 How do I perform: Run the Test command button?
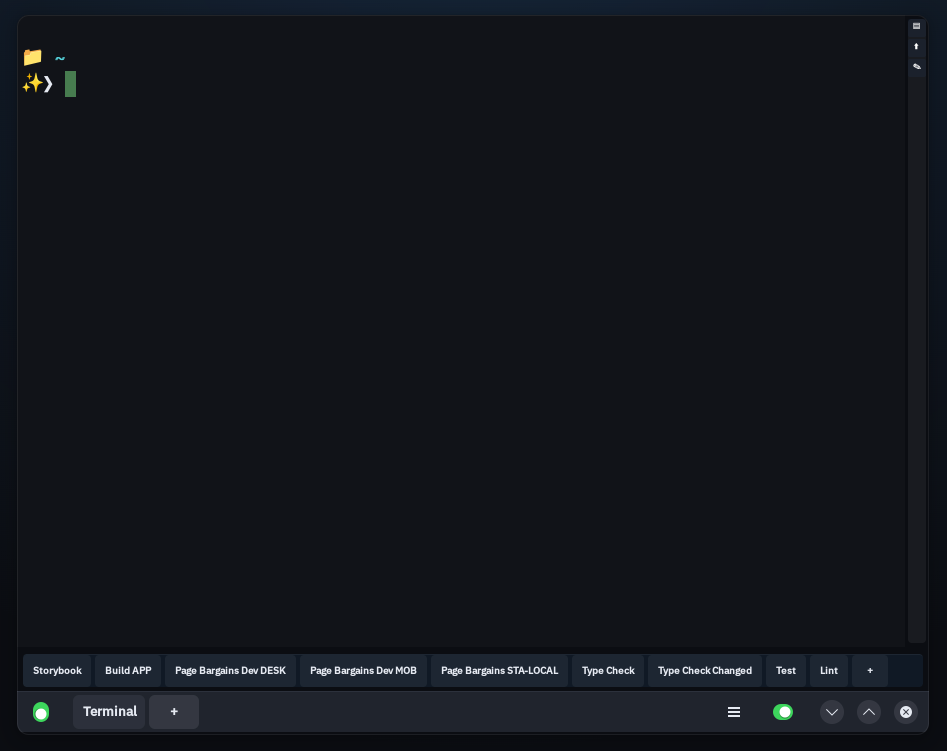(786, 671)
